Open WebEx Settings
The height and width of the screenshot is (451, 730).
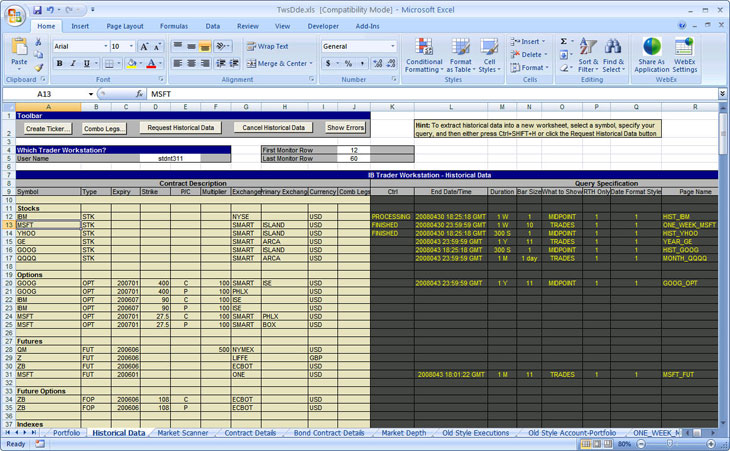coord(684,55)
